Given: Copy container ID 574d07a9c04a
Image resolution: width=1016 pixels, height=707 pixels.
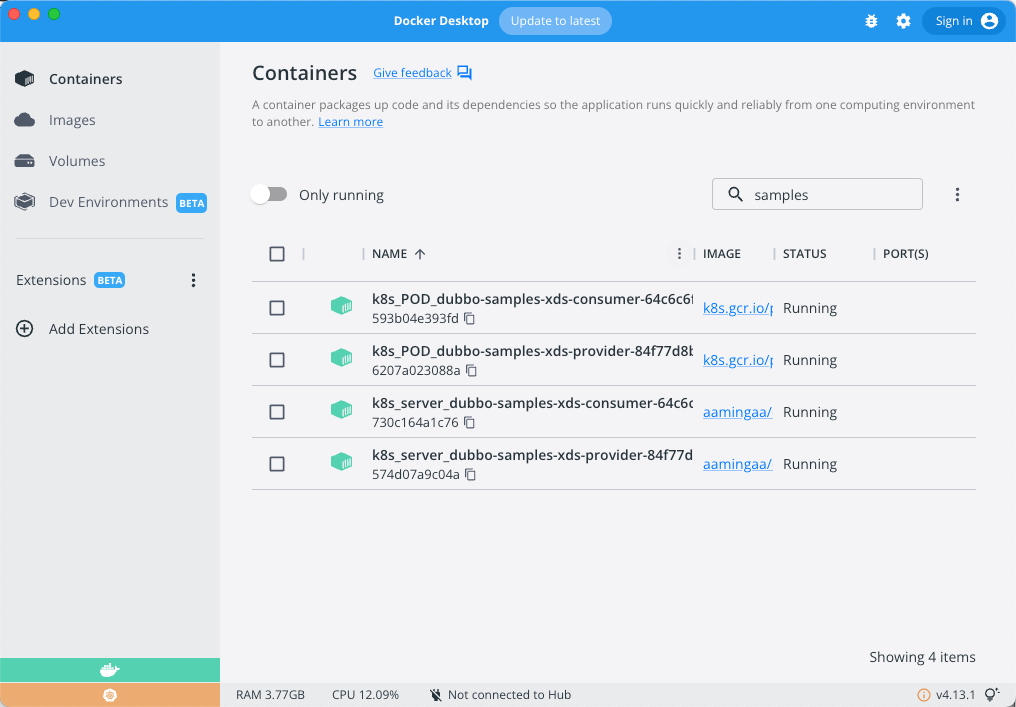Looking at the screenshot, I should [471, 475].
